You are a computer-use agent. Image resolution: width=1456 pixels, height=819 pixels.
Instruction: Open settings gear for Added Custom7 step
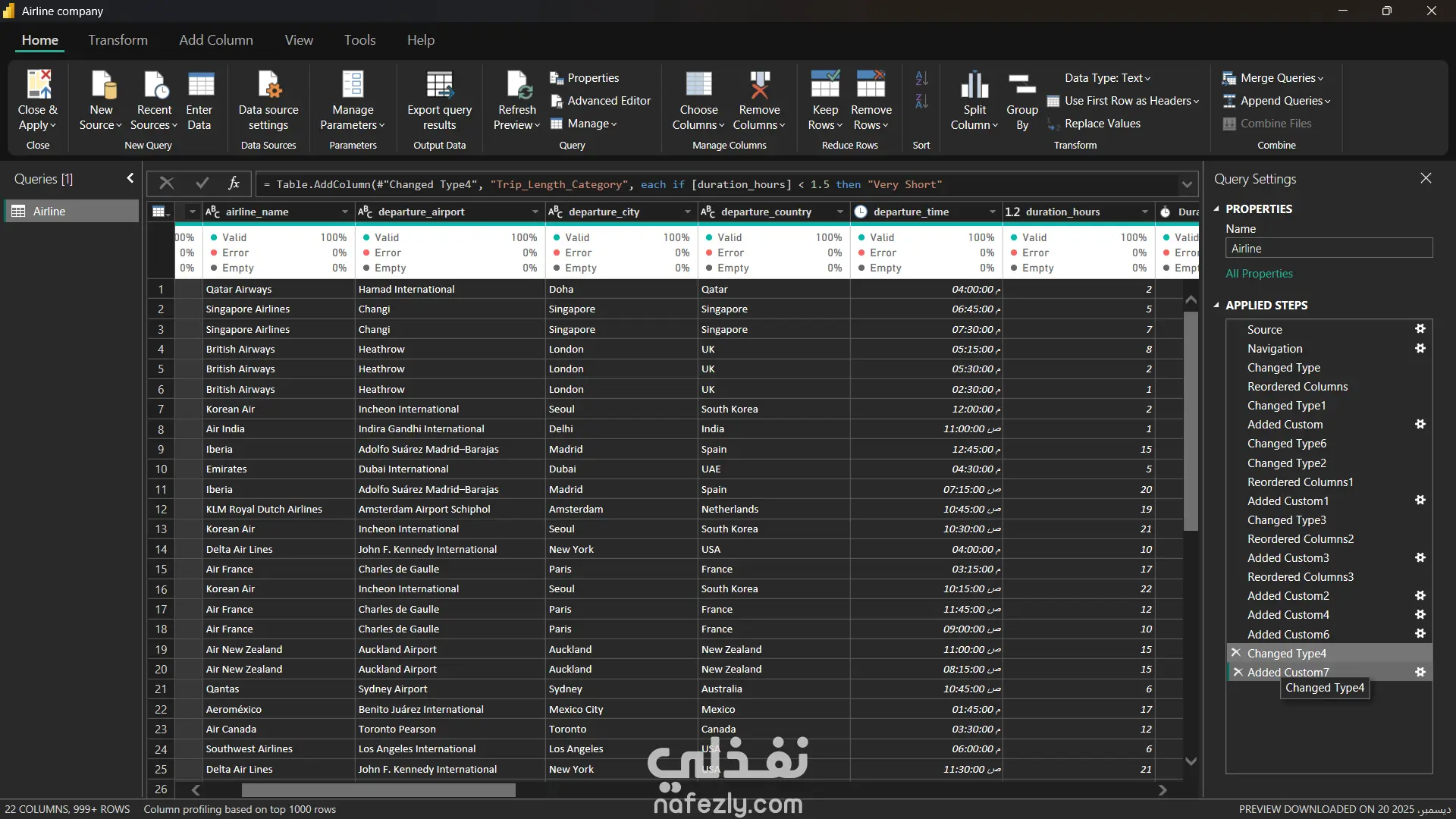click(x=1420, y=672)
